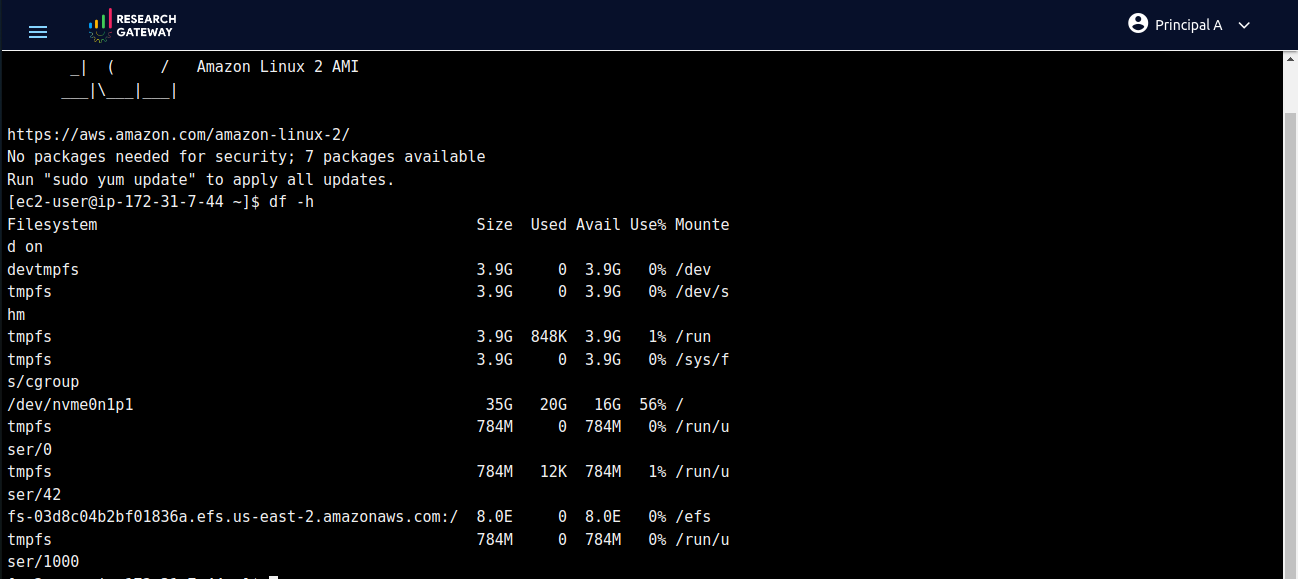Image resolution: width=1298 pixels, height=579 pixels.
Task: Click the 'df -h' command text
Action: tap(292, 202)
